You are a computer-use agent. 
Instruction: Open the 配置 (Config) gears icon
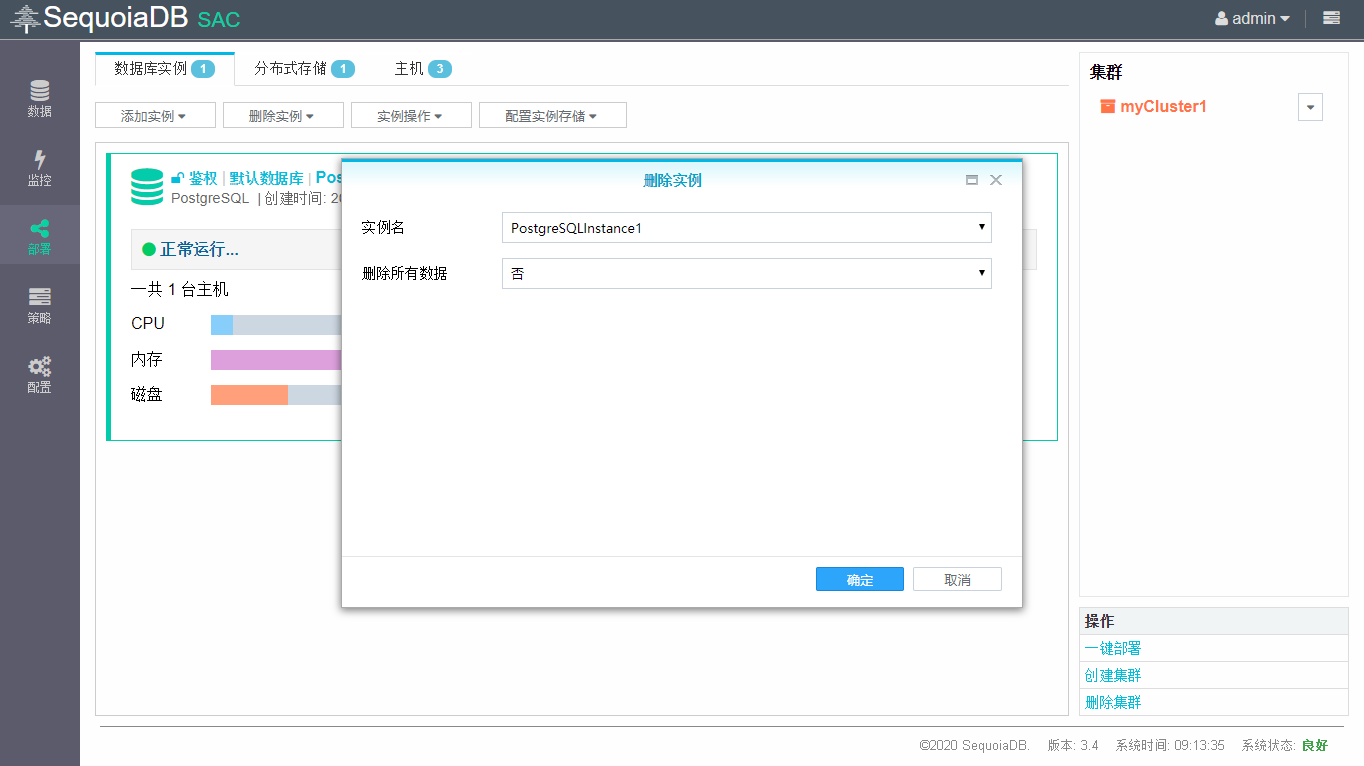click(x=39, y=374)
